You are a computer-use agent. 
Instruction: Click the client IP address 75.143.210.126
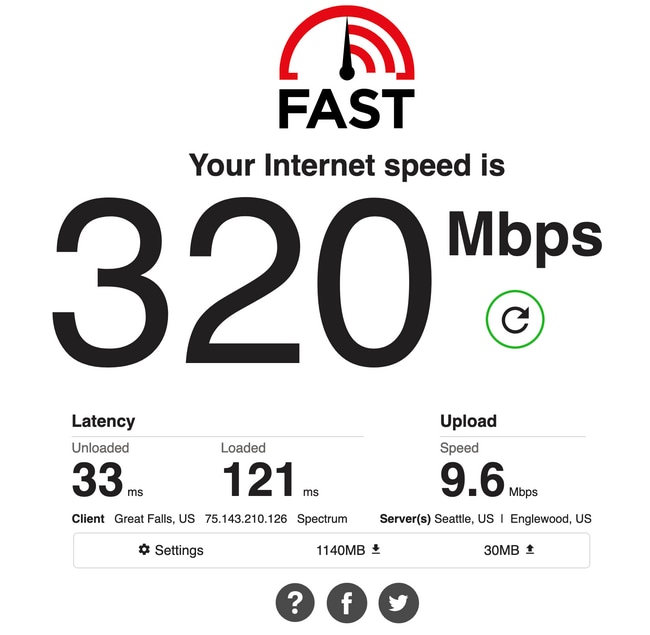[x=246, y=519]
